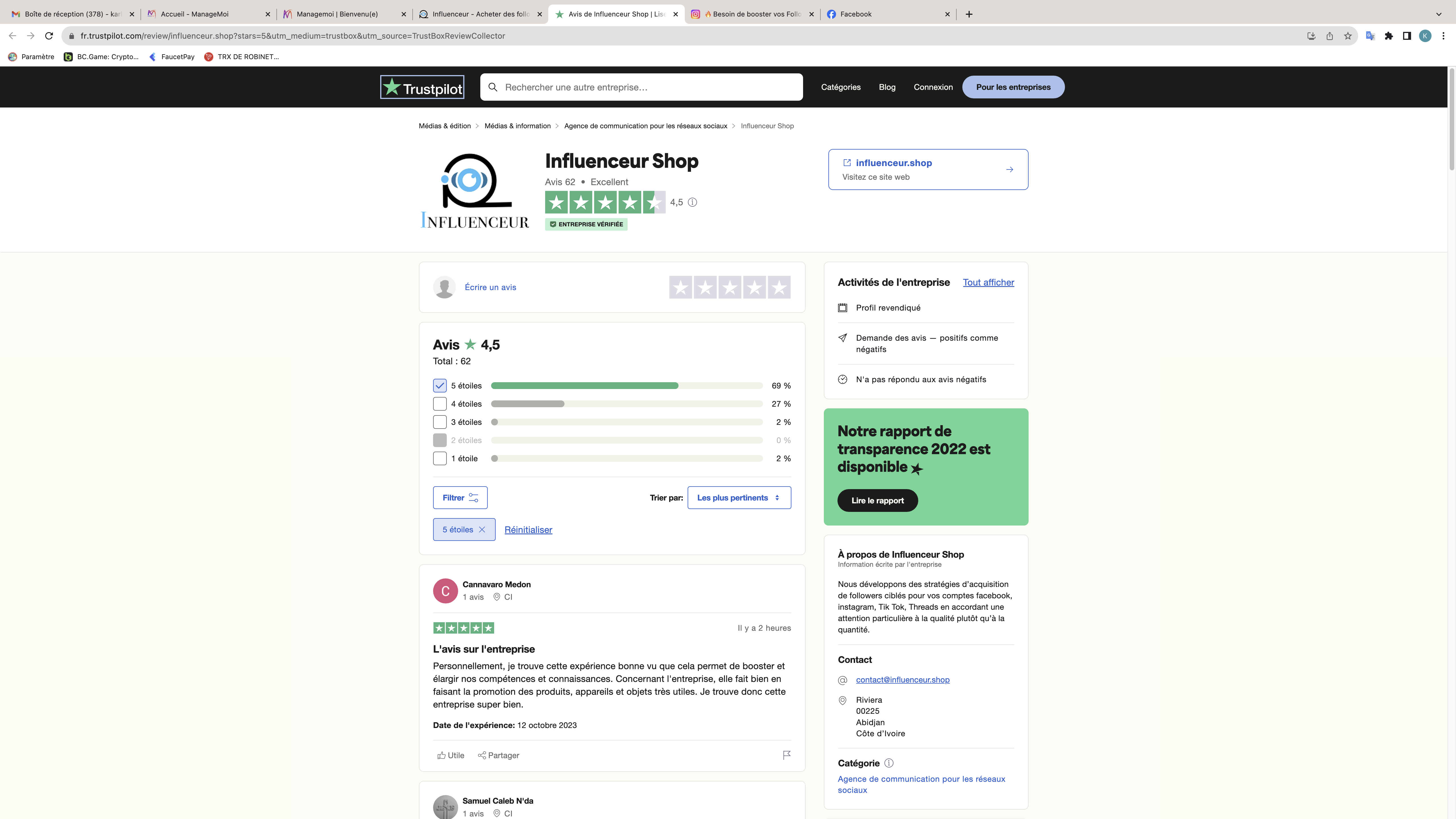Open Catégories menu item
The width and height of the screenshot is (1456, 819).
tap(841, 87)
